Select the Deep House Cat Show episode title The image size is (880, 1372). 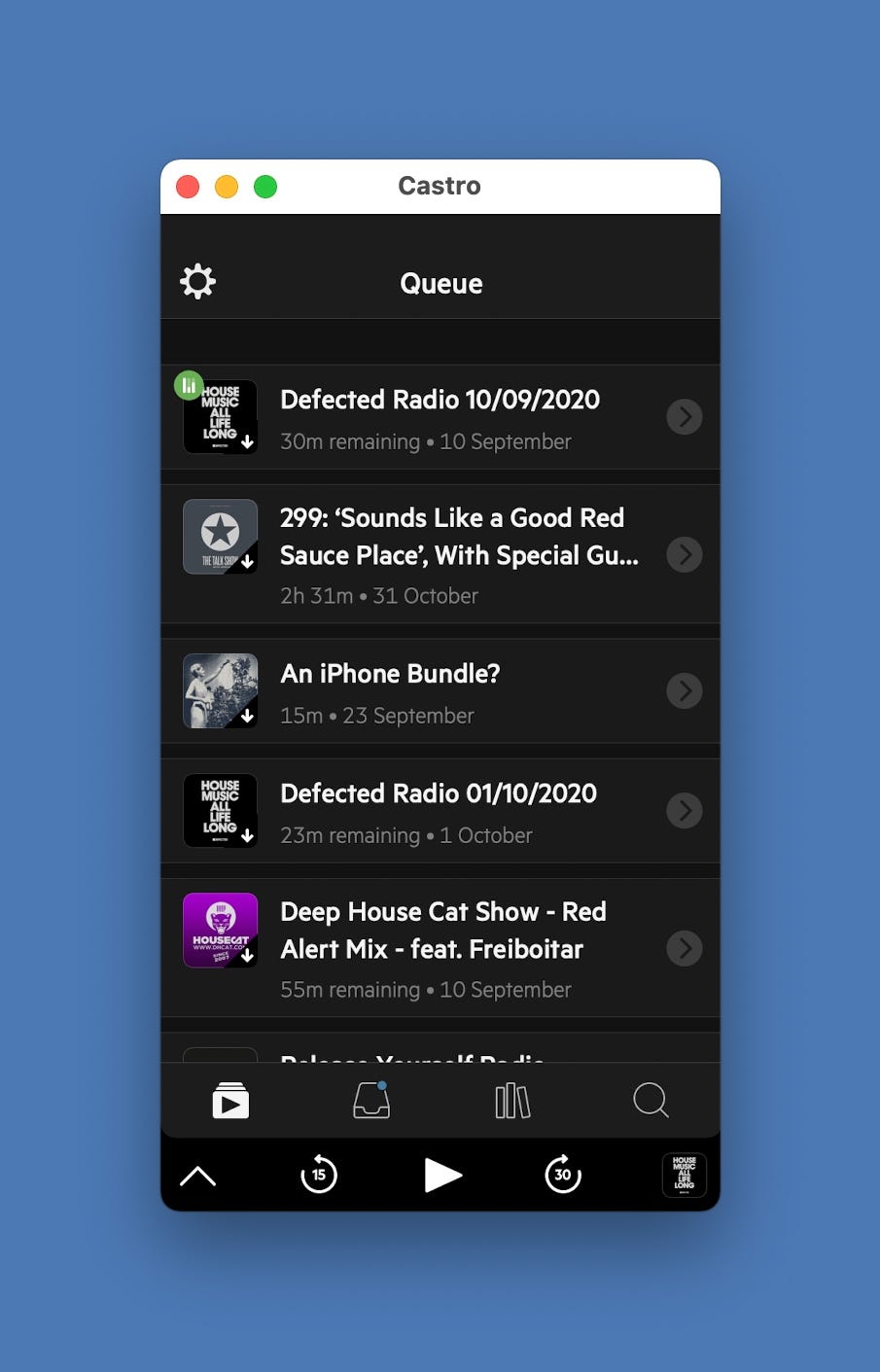click(442, 931)
